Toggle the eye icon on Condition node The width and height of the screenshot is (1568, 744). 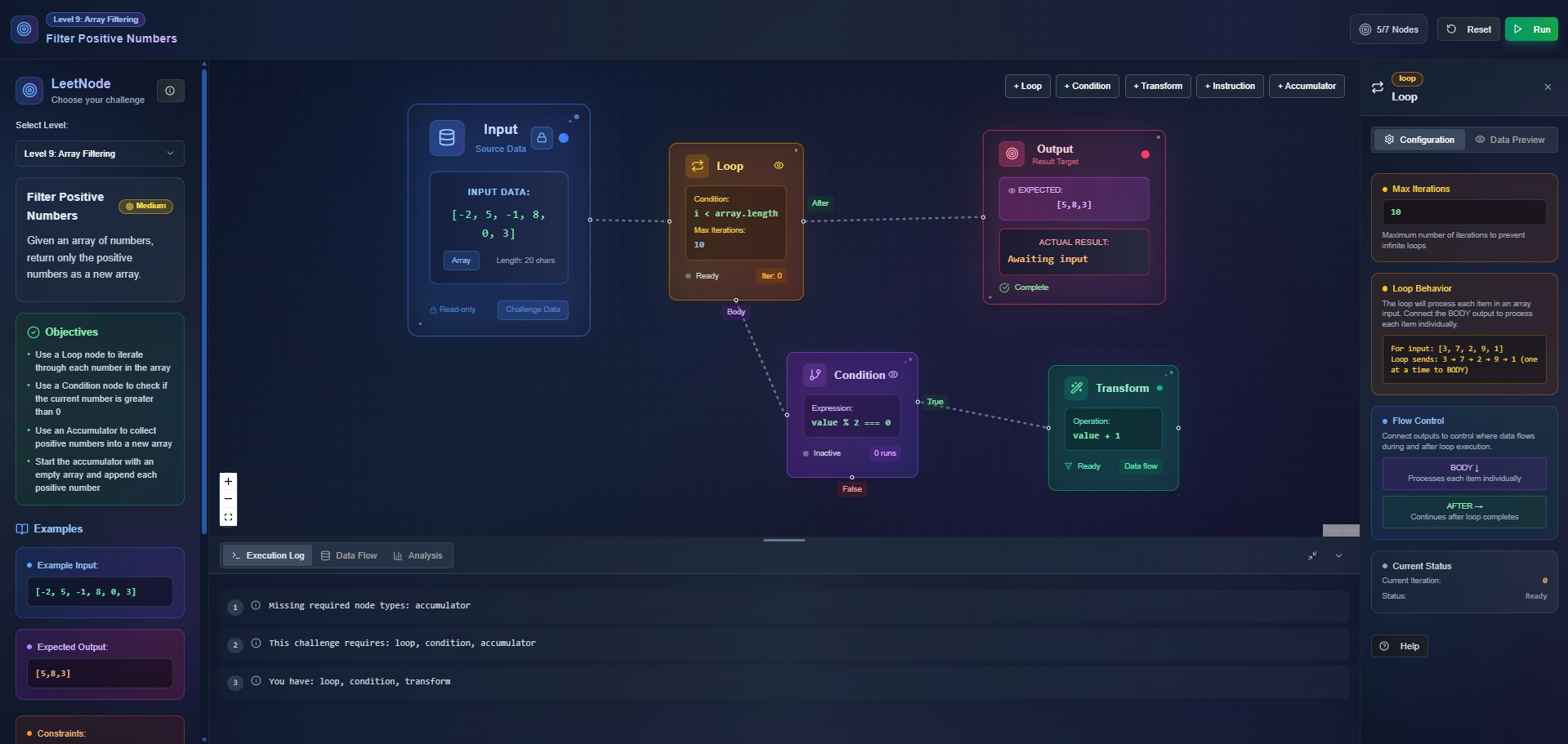click(893, 375)
